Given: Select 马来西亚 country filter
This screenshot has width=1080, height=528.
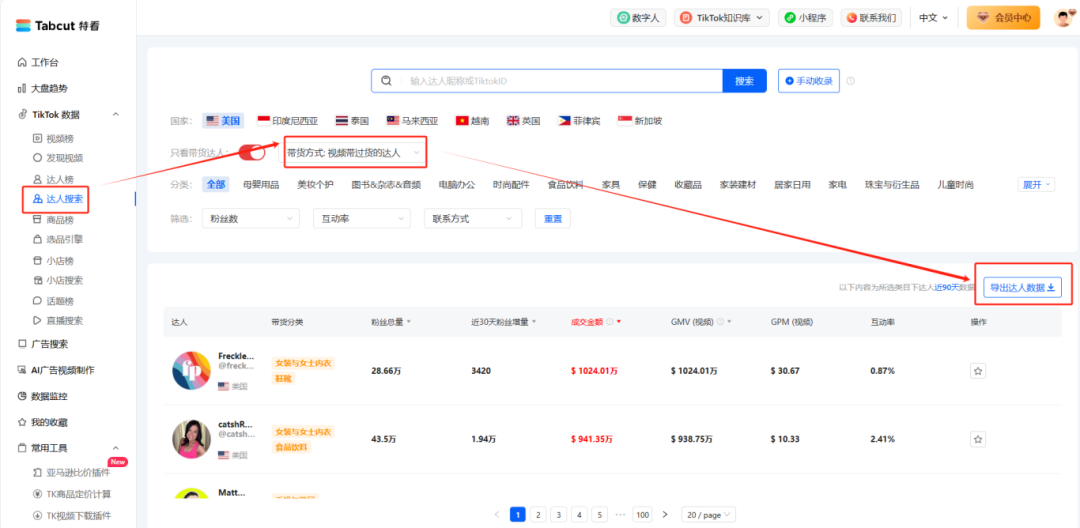Looking at the screenshot, I should click(x=412, y=121).
